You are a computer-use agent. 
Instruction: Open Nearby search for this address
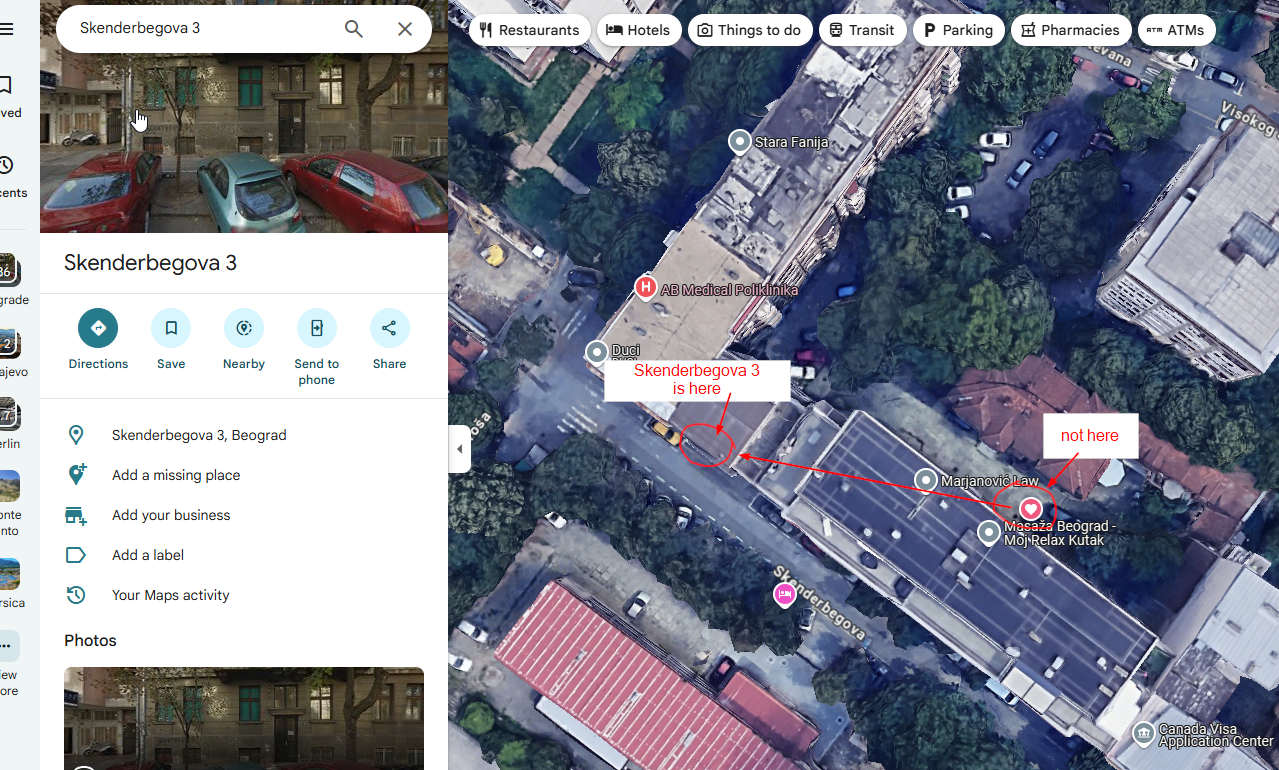point(244,328)
